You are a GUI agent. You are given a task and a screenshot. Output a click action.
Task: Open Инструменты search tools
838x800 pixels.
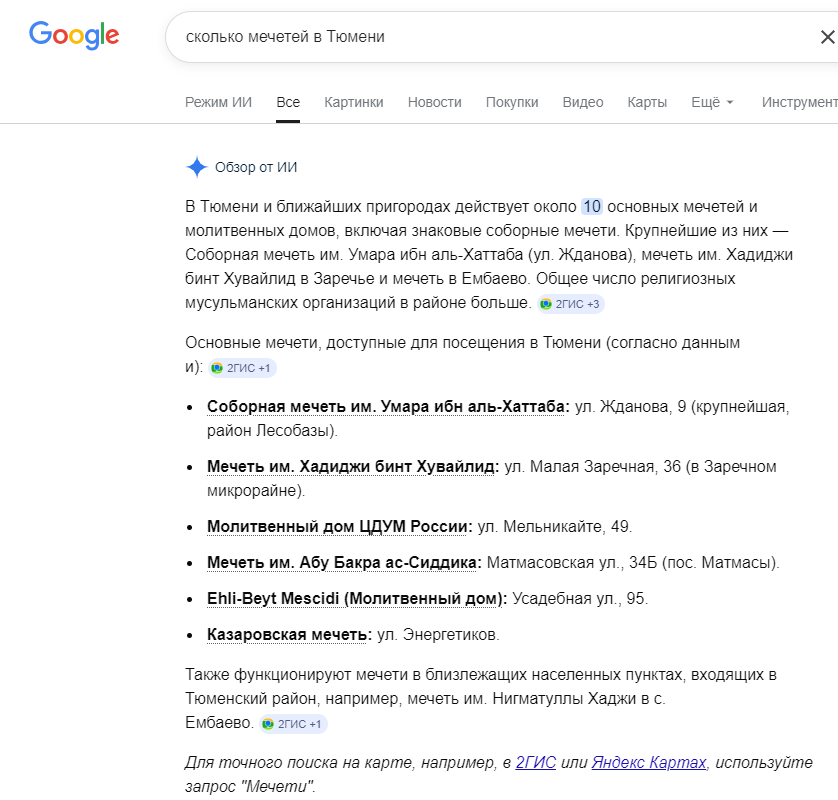(x=800, y=102)
